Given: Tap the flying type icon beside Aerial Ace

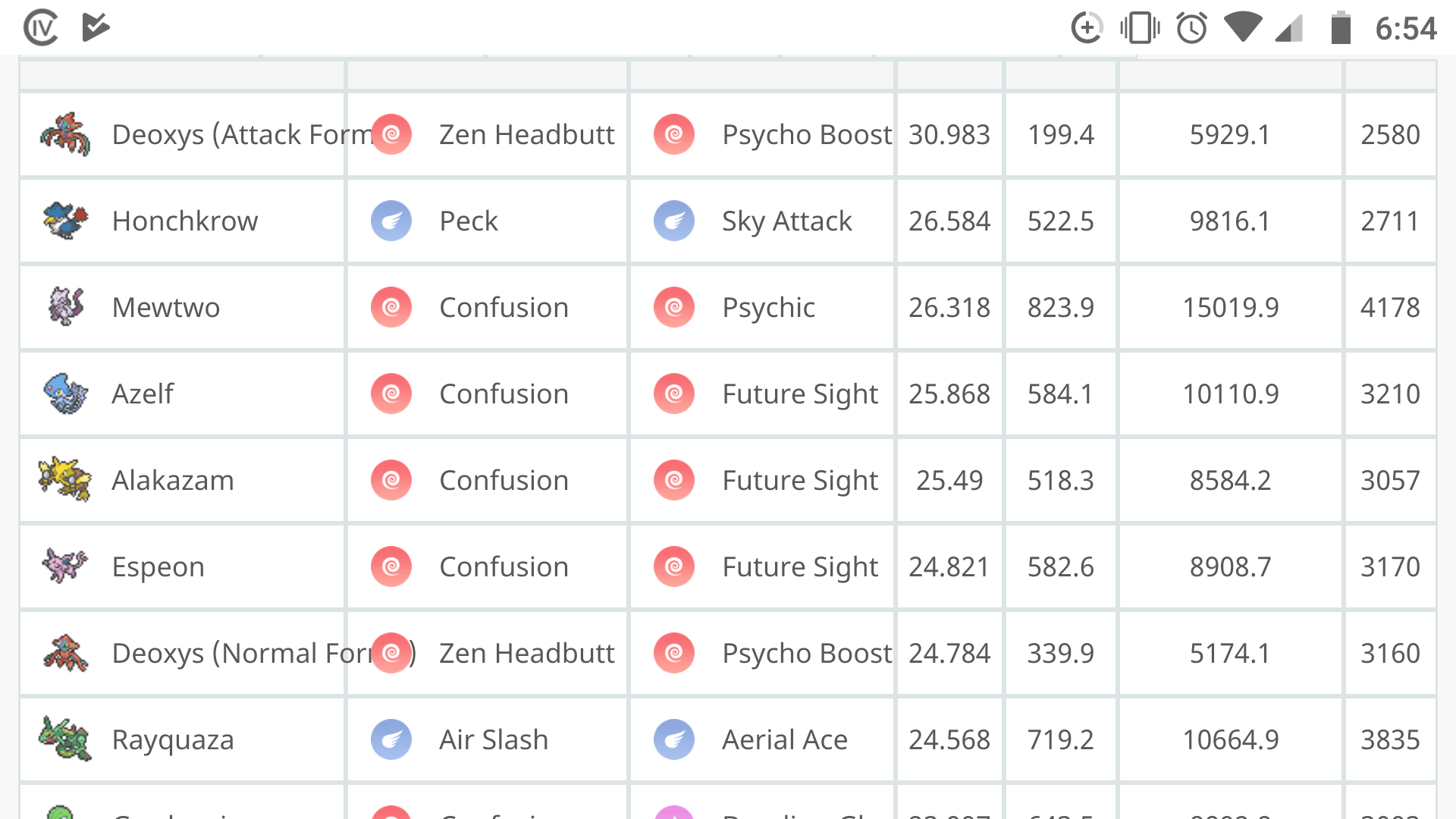Looking at the screenshot, I should 674,739.
